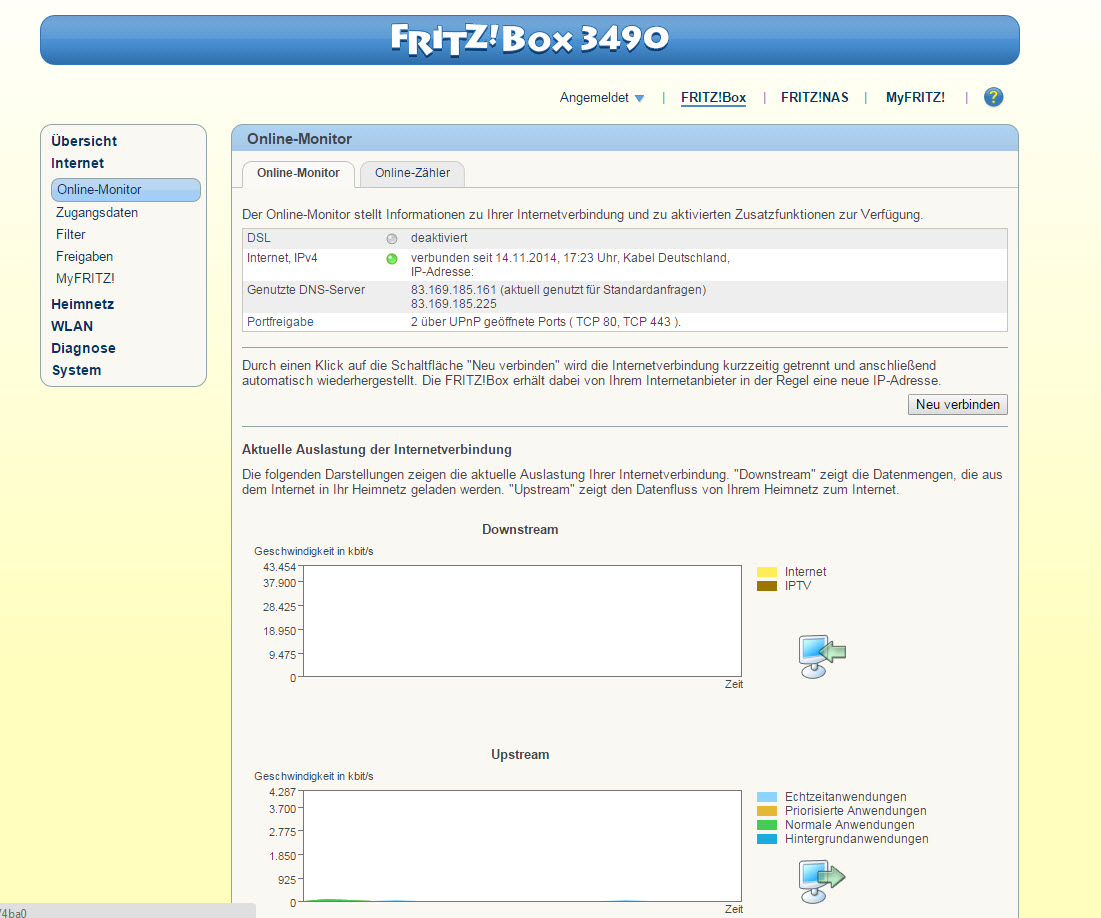Open the help question mark icon
Viewport: 1101px width, 918px height.
point(993,97)
